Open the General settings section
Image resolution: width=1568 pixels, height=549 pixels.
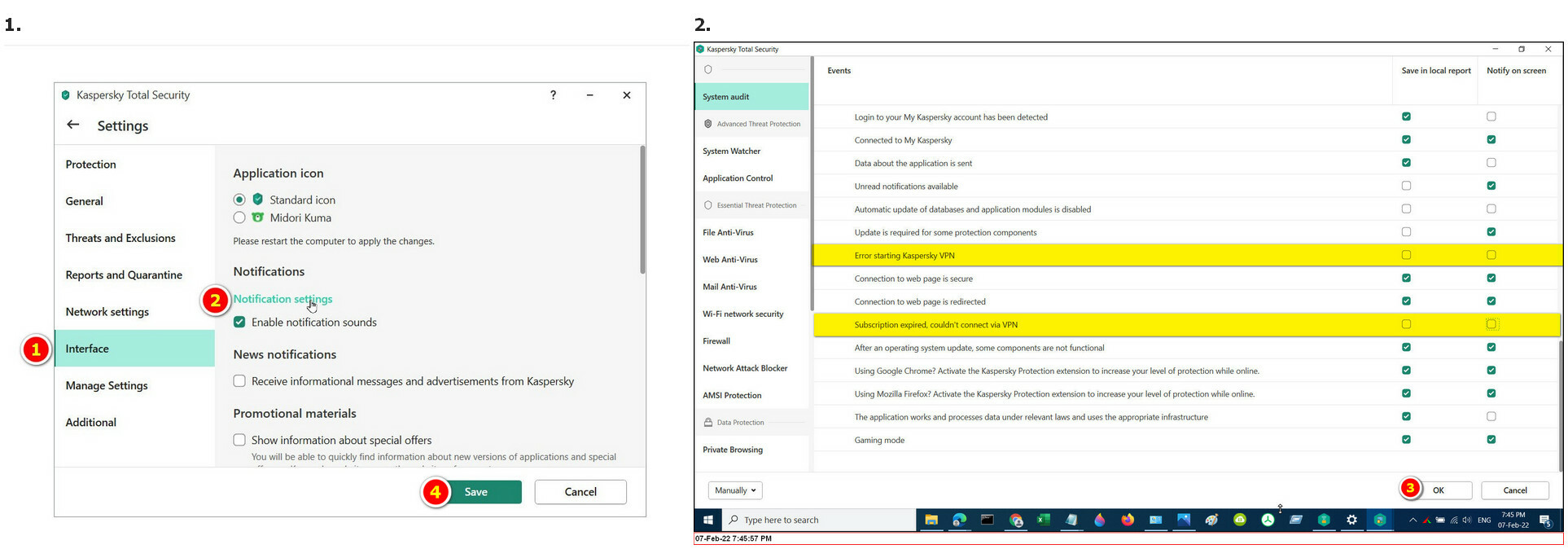point(134,201)
